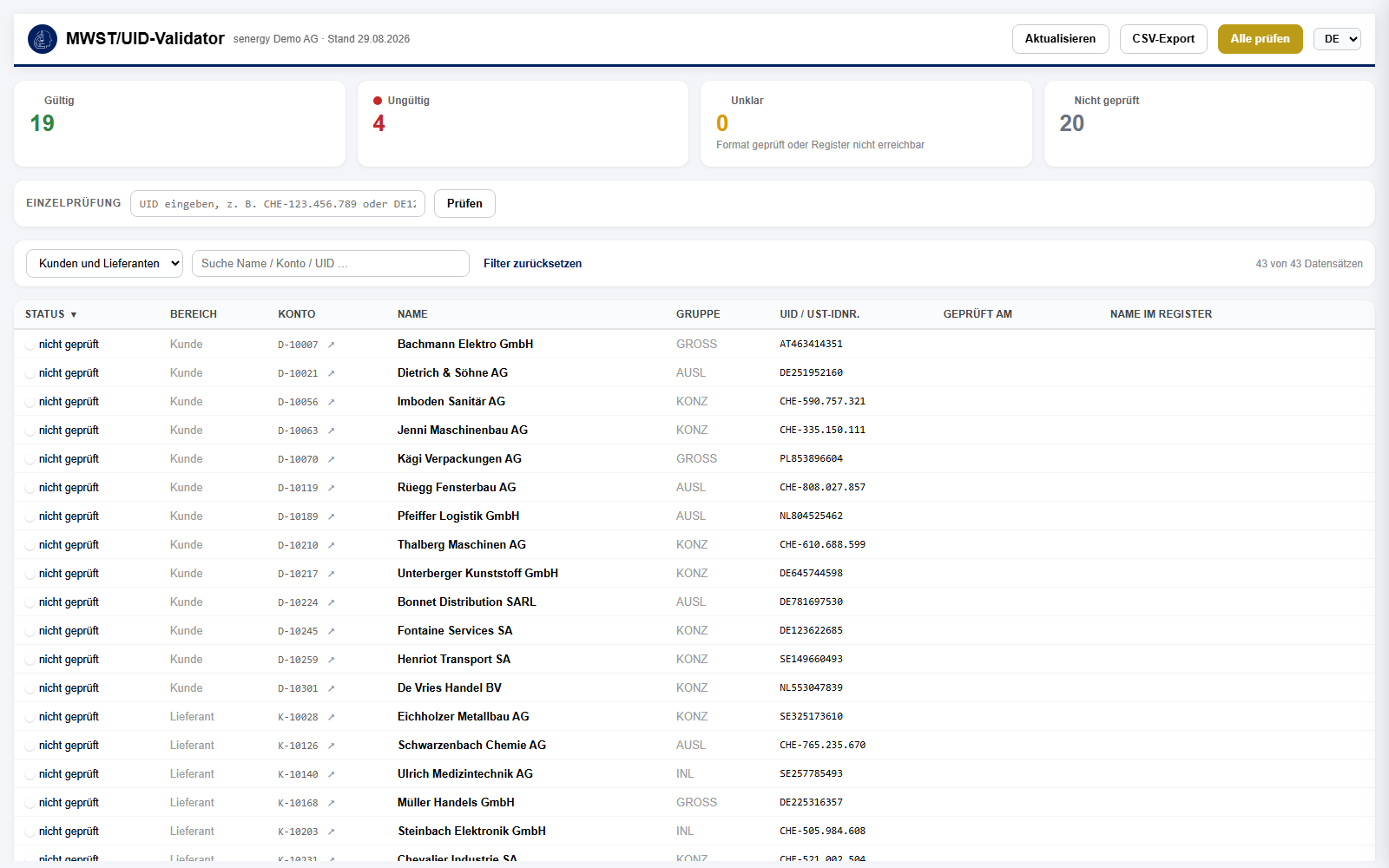Select the Ungültig summary card

523,124
